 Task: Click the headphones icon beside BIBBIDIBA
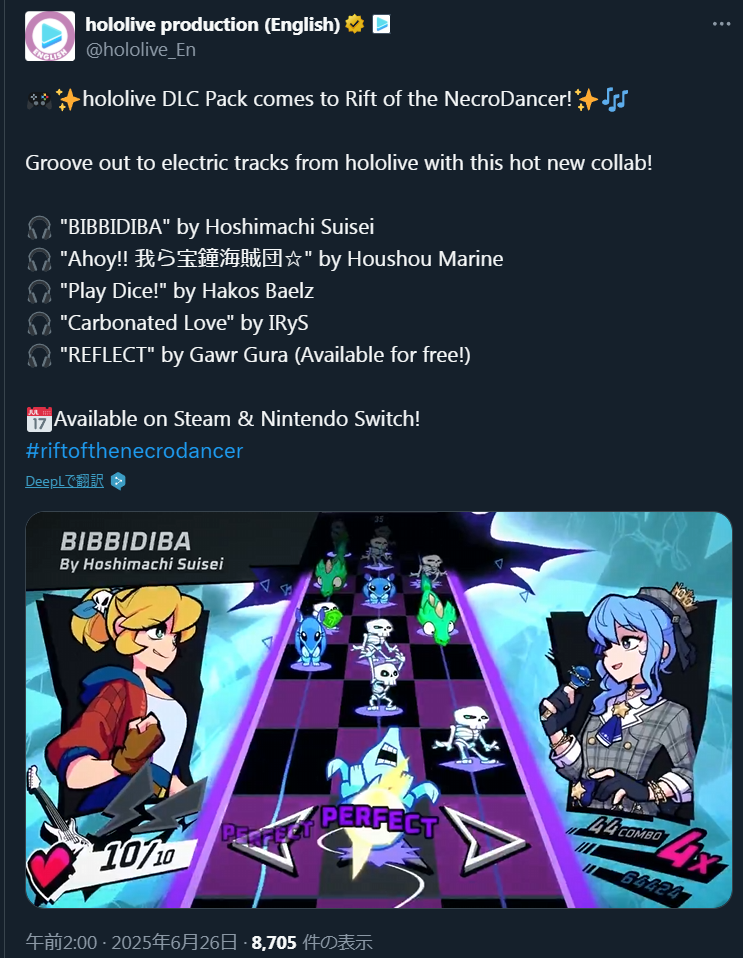point(40,227)
